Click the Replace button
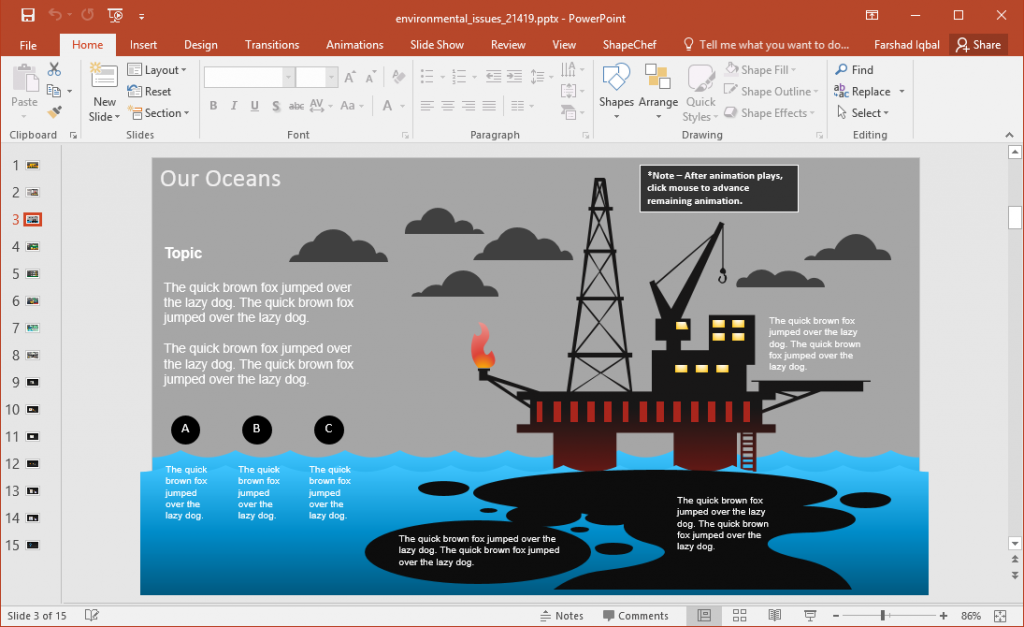Viewport: 1024px width, 627px height. pos(867,91)
